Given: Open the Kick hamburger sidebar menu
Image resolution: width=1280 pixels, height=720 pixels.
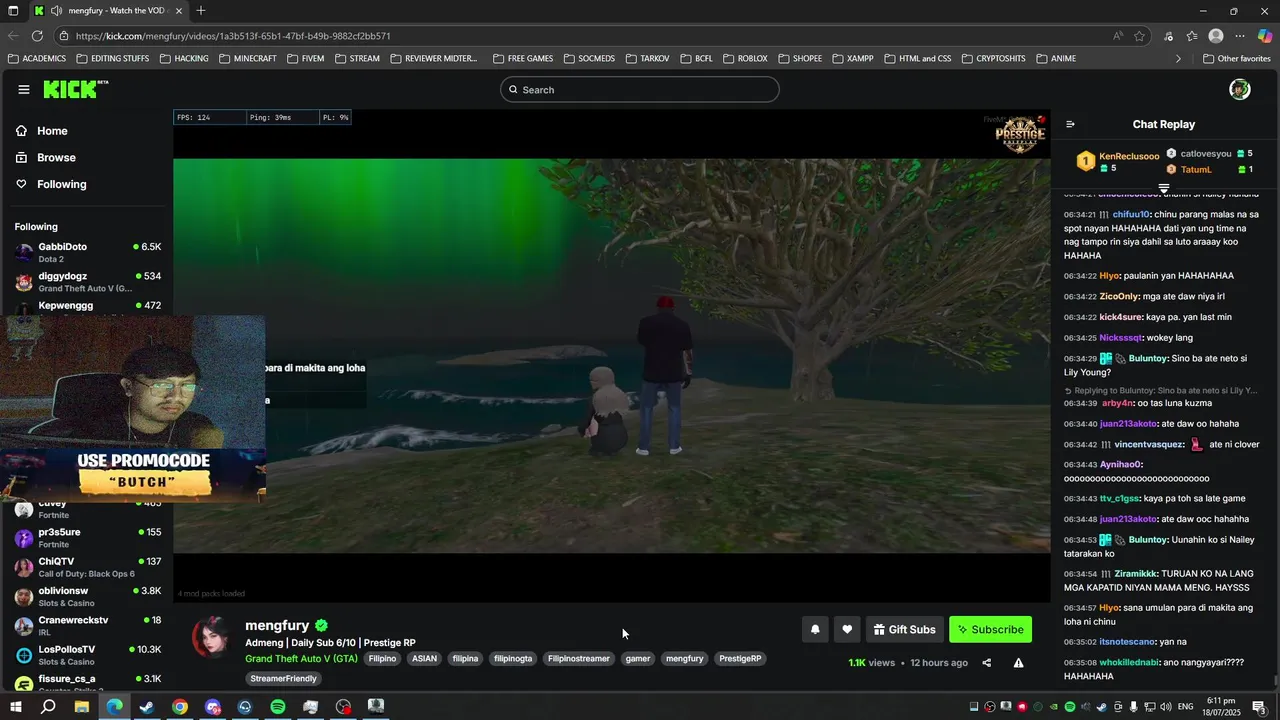Looking at the screenshot, I should 24,89.
